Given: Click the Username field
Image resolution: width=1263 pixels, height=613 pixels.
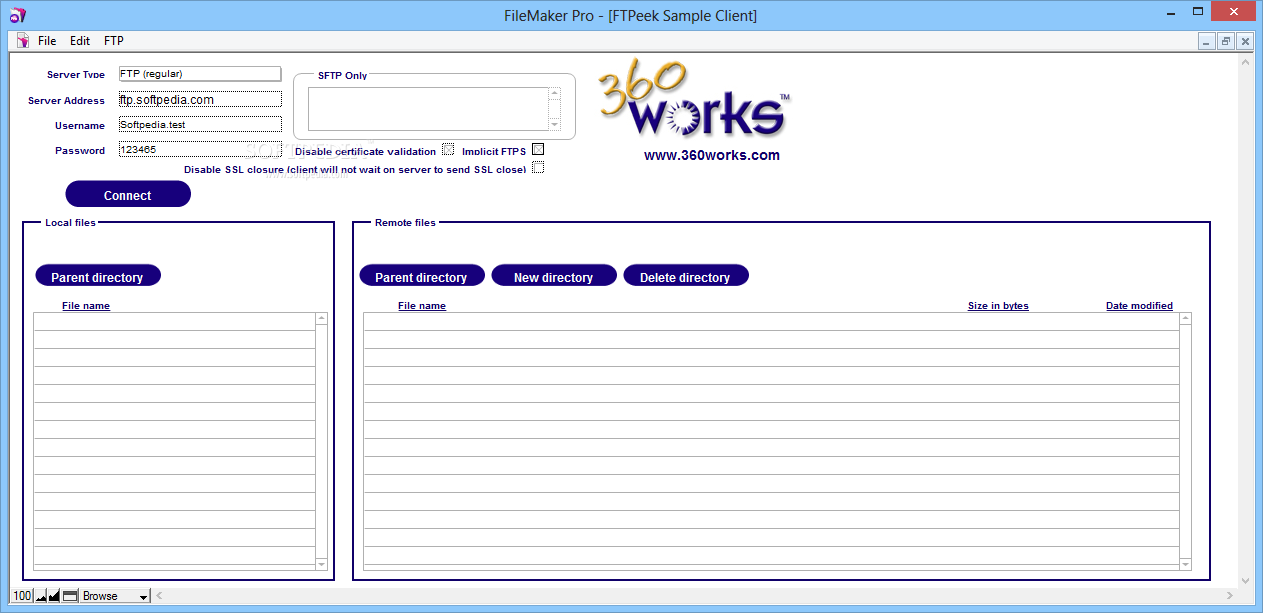Looking at the screenshot, I should (199, 124).
